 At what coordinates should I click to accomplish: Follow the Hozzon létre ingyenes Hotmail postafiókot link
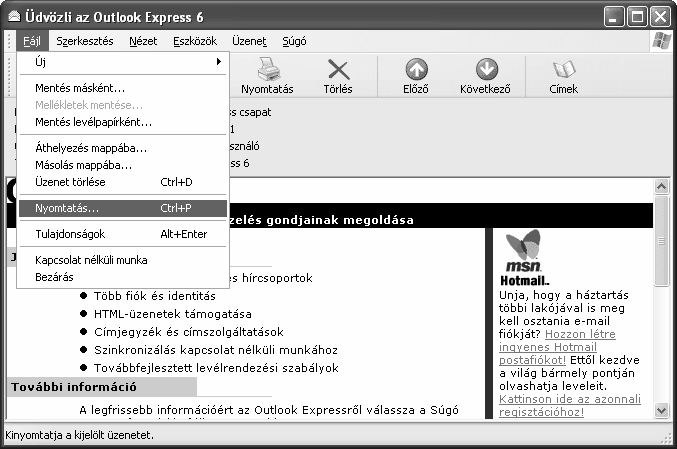coord(557,347)
